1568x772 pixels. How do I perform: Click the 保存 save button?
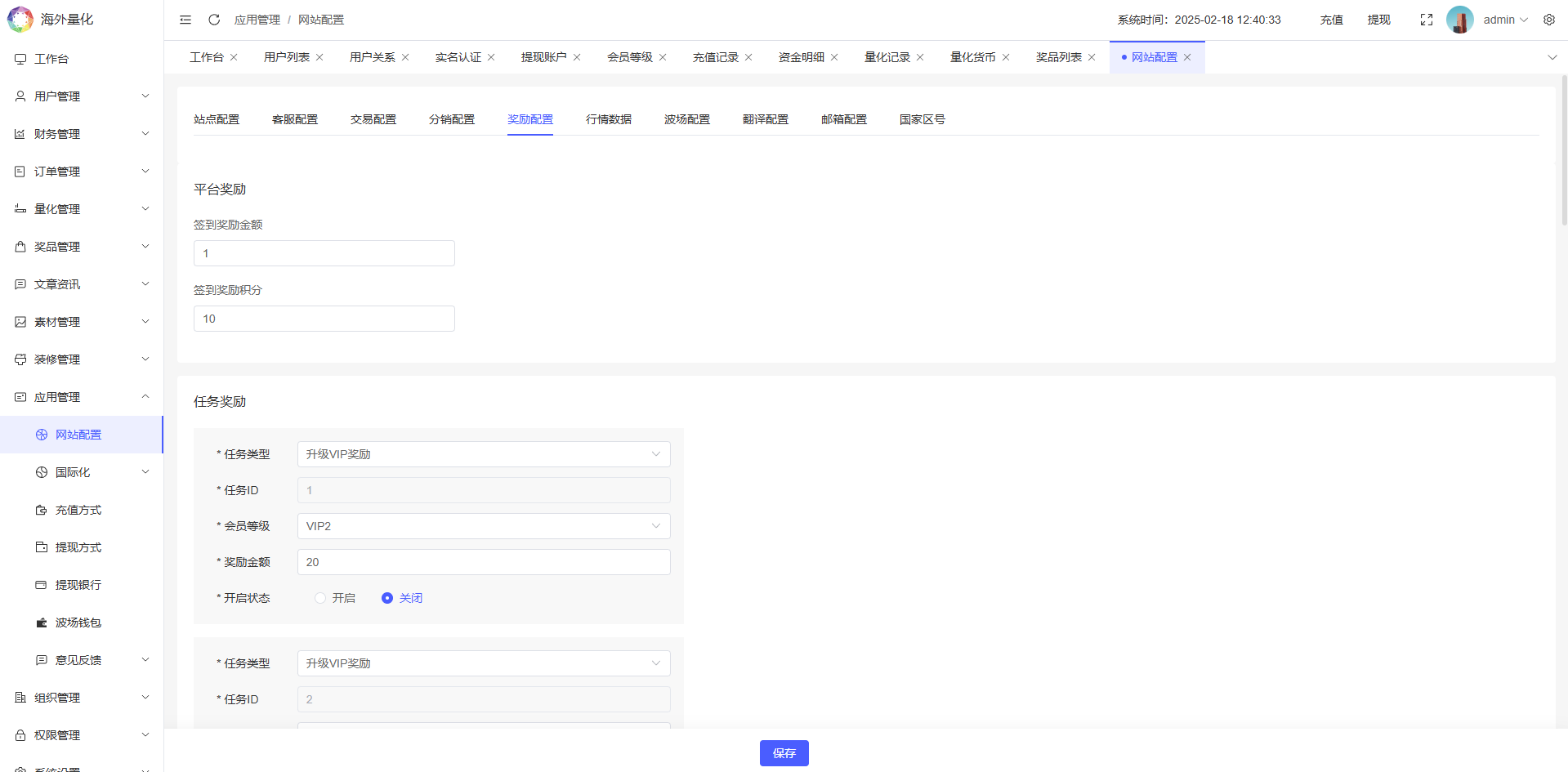(x=783, y=752)
